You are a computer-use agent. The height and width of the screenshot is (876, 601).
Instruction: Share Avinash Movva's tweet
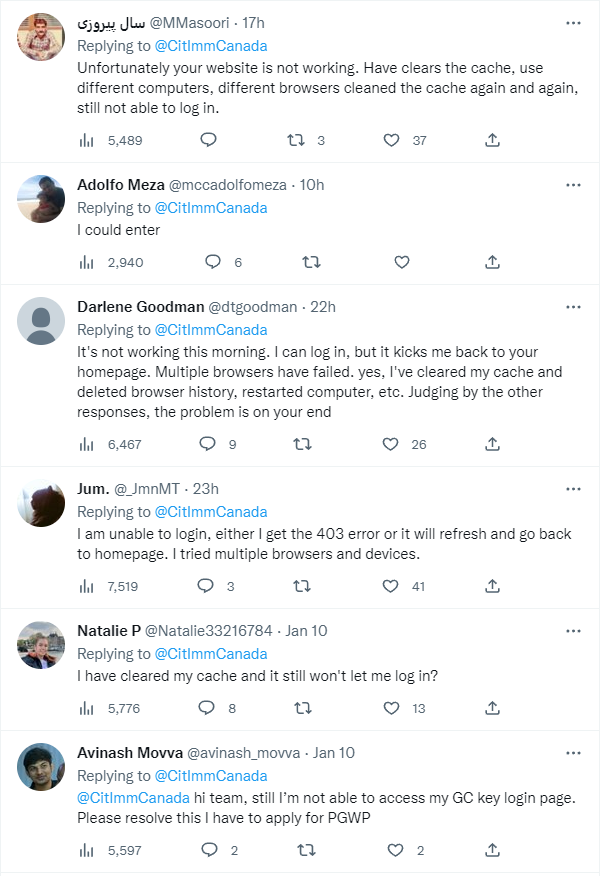[x=492, y=850]
